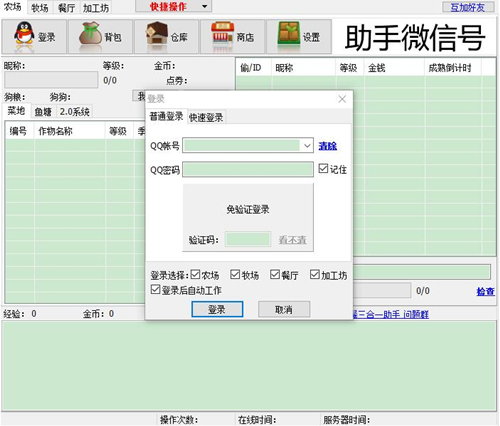Image resolution: width=500 pixels, height=426 pixels.
Task: Switch to the 加工坊 top tab
Action: 96,8
